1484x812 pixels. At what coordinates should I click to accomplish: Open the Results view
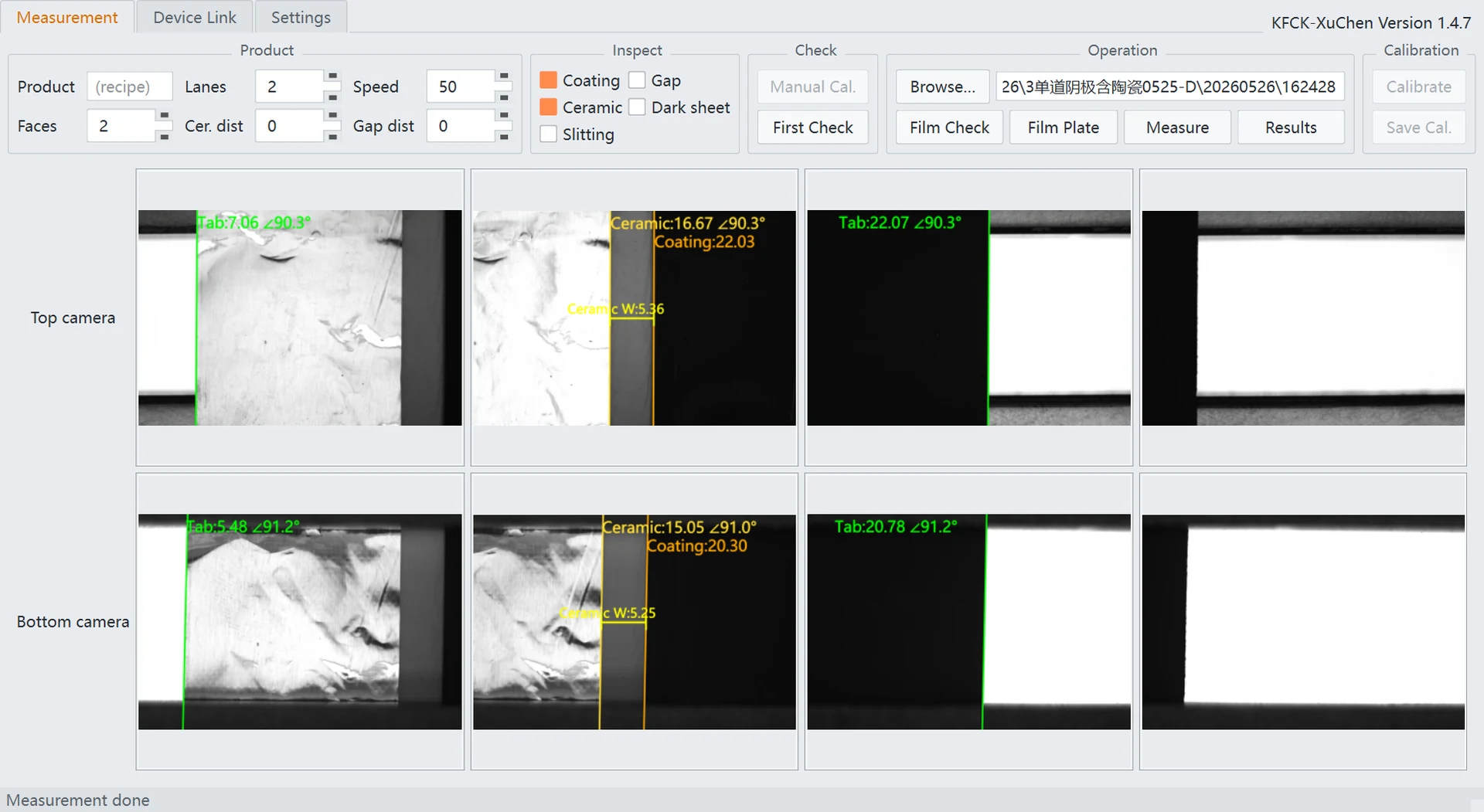pyautogui.click(x=1291, y=127)
